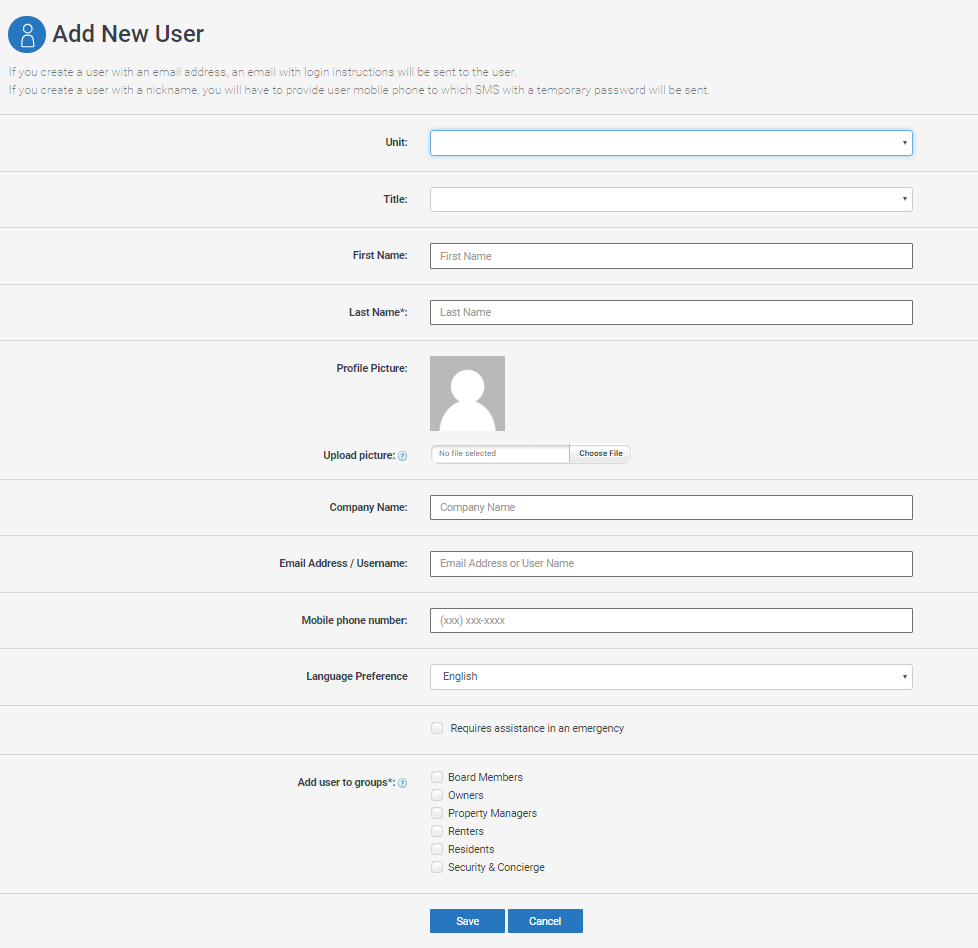Image resolution: width=978 pixels, height=948 pixels.
Task: Tick the Residents group checkbox
Action: pyautogui.click(x=437, y=849)
